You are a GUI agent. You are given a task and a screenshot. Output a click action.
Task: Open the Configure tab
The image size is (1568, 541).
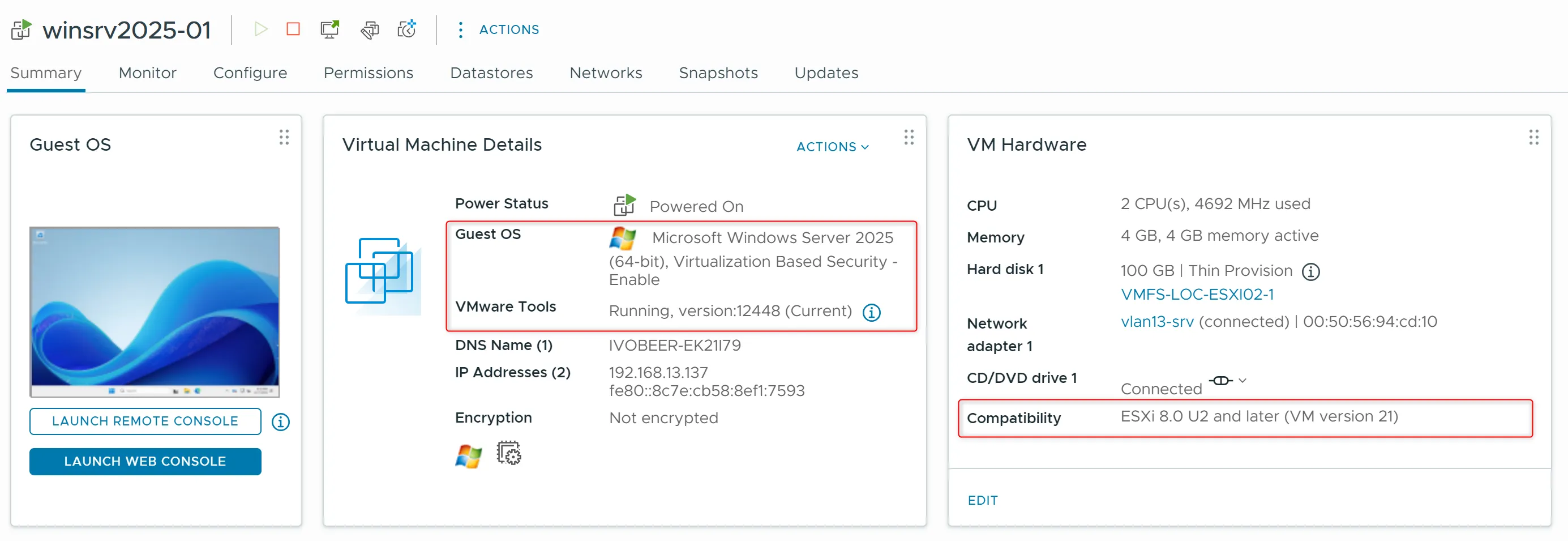pos(250,73)
